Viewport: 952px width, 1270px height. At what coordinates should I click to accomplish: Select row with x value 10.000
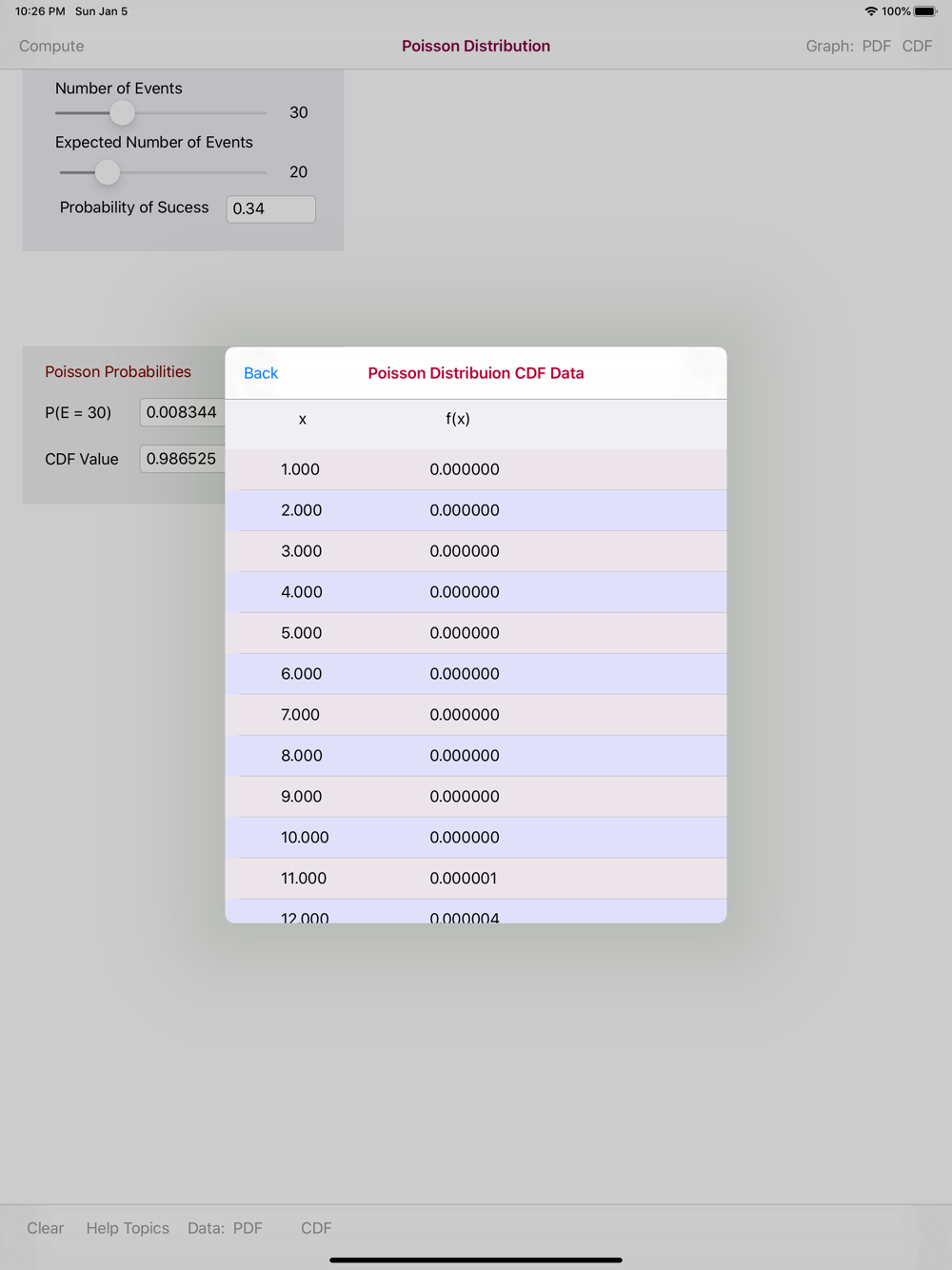point(476,838)
